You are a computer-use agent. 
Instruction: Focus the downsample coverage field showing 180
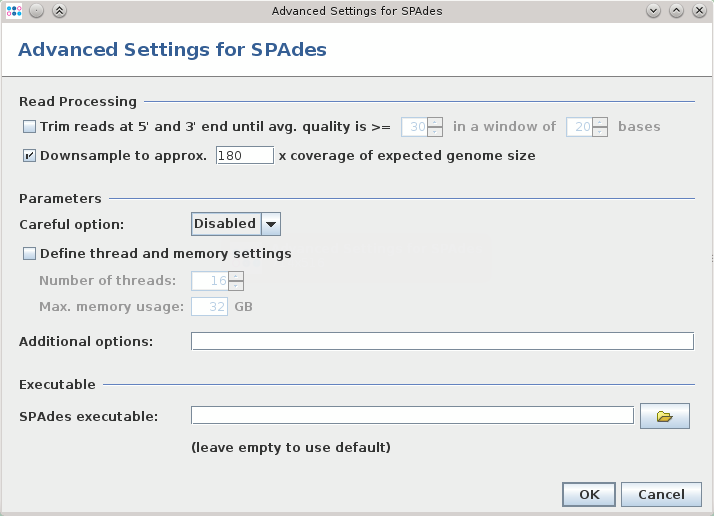245,155
